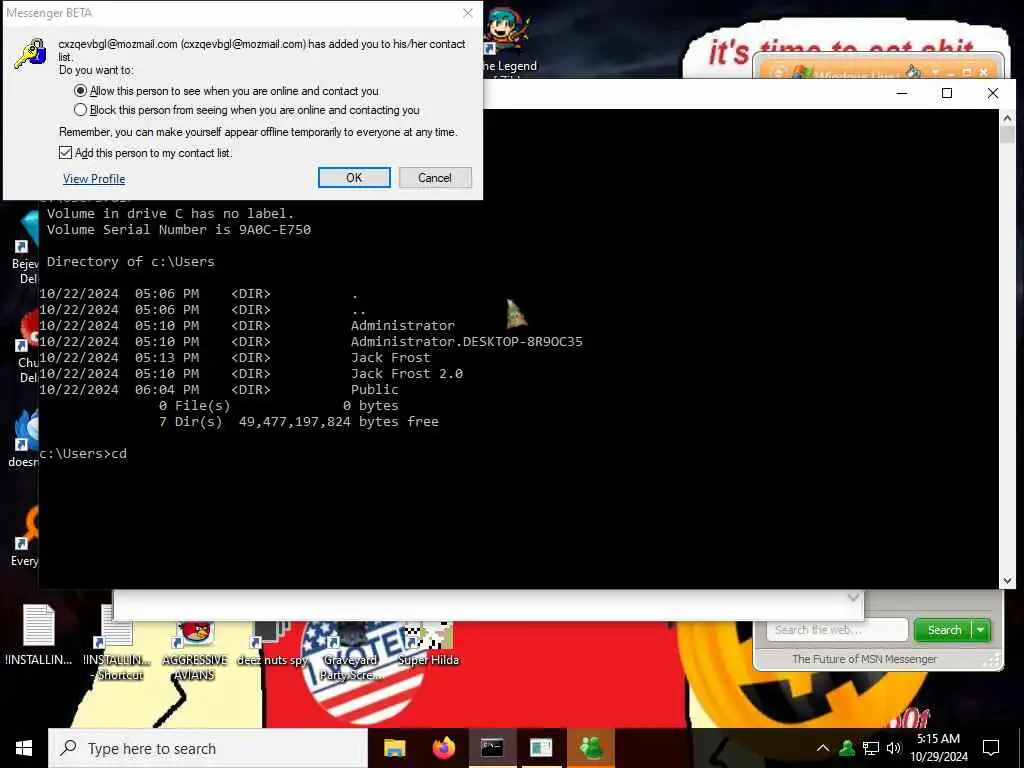Open the Graveyard Party Scre... shortcut

pyautogui.click(x=350, y=651)
